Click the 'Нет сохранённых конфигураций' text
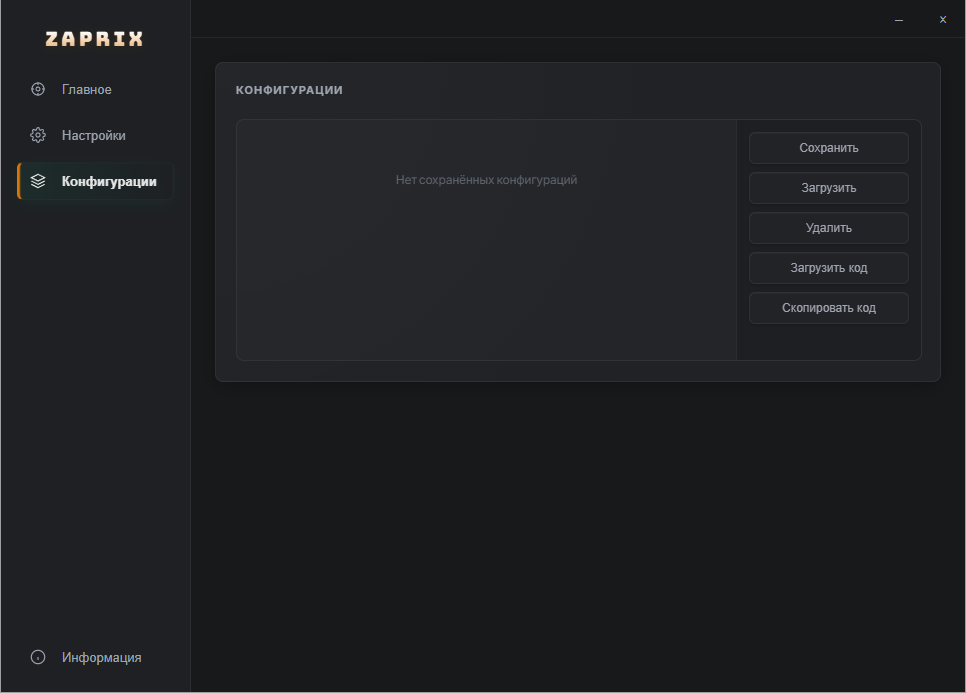Image resolution: width=966 pixels, height=693 pixels. (x=486, y=180)
